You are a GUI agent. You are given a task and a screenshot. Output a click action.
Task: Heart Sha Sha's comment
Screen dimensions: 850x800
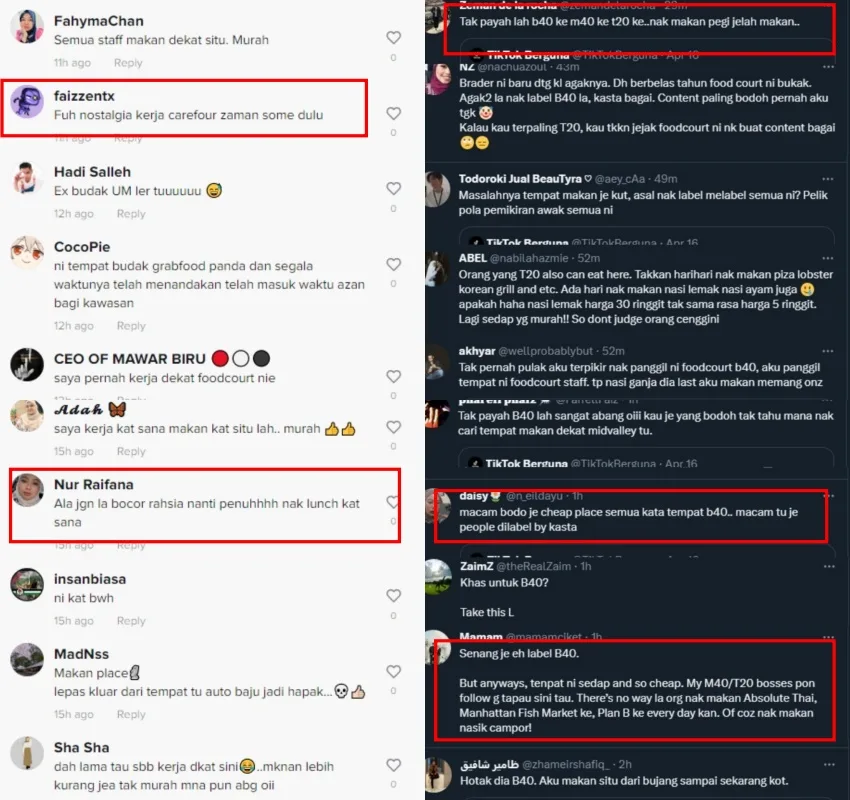pyautogui.click(x=394, y=765)
